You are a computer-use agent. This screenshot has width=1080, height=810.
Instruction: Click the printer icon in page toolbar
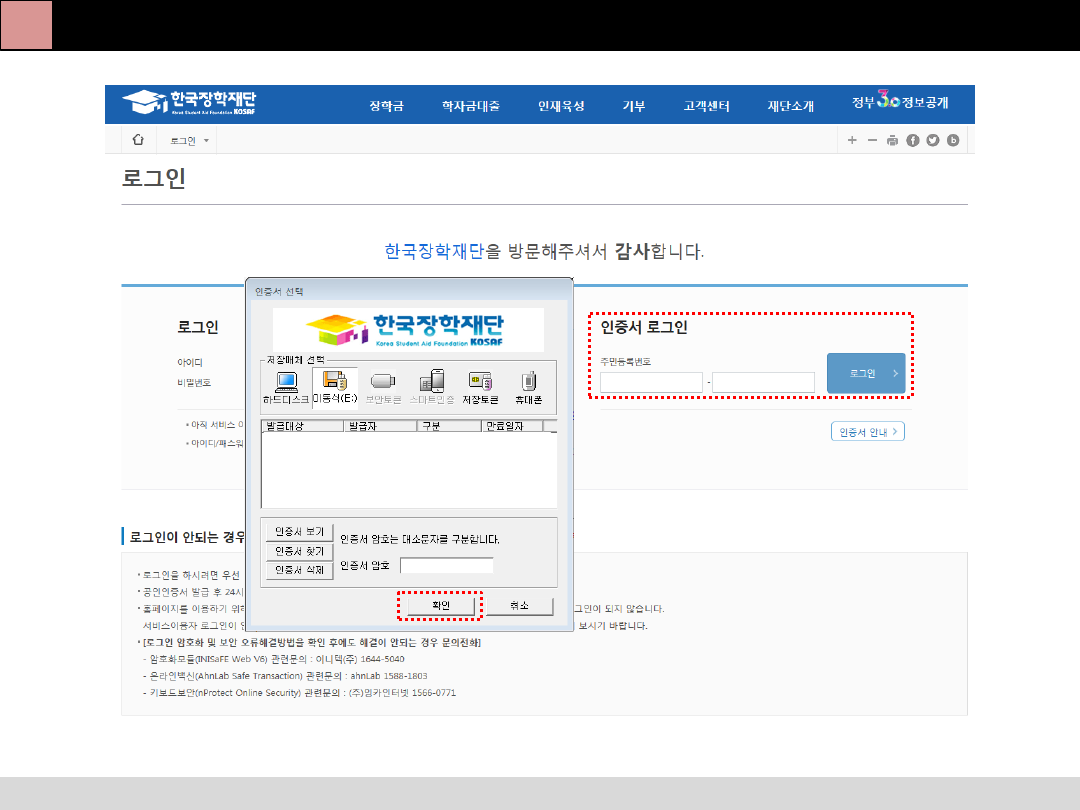pos(892,141)
